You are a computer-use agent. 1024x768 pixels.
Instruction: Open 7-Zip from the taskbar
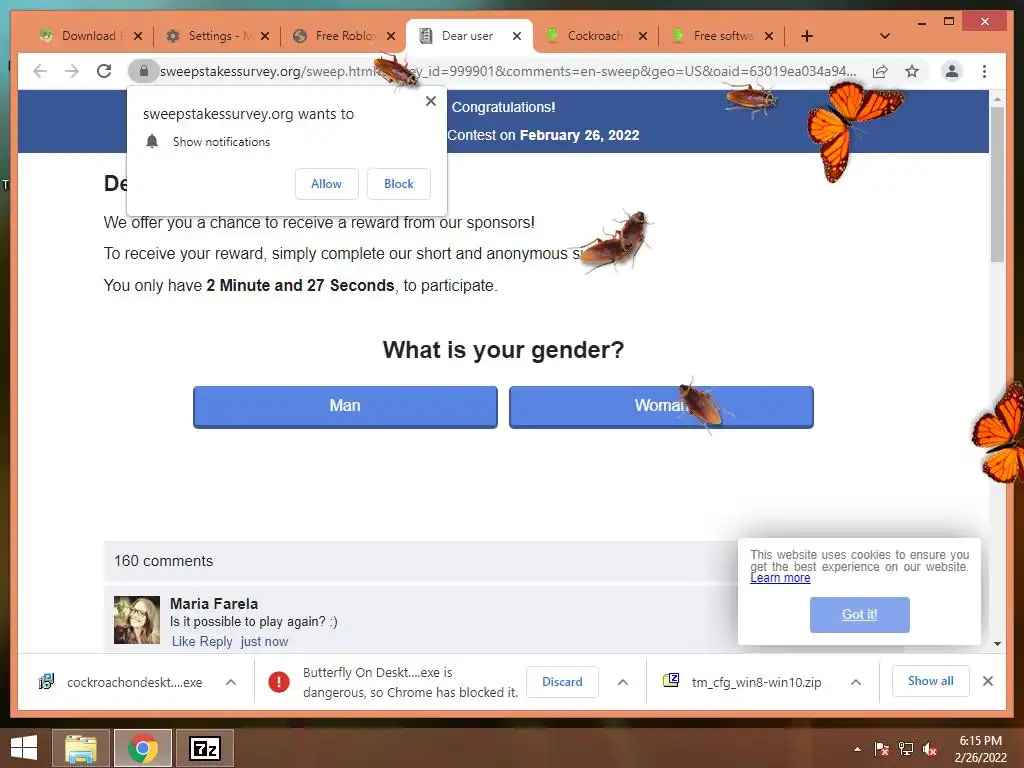click(205, 748)
